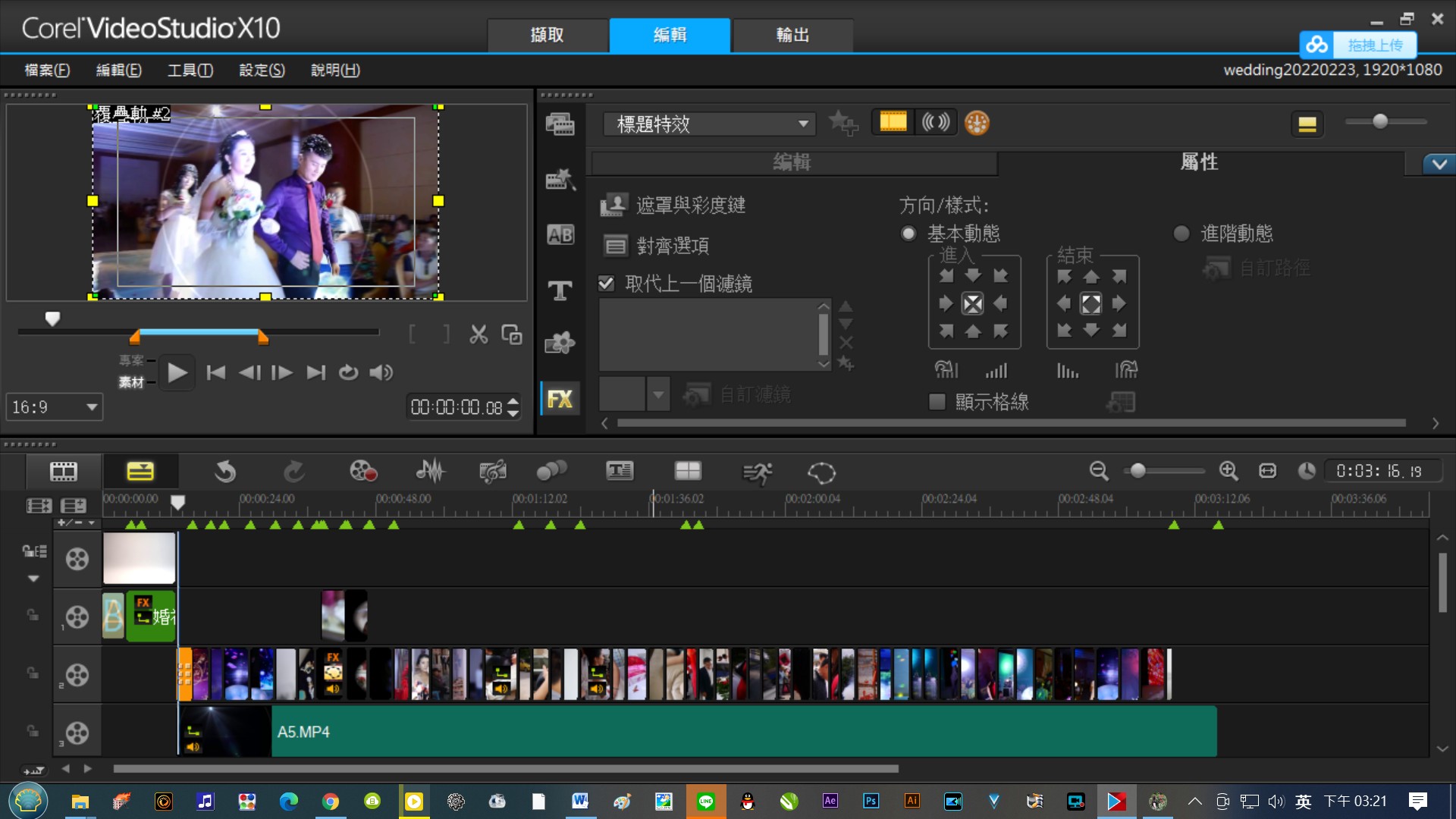Open filter preset dropdown arrow
Viewport: 1456px width, 819px height.
click(x=658, y=394)
